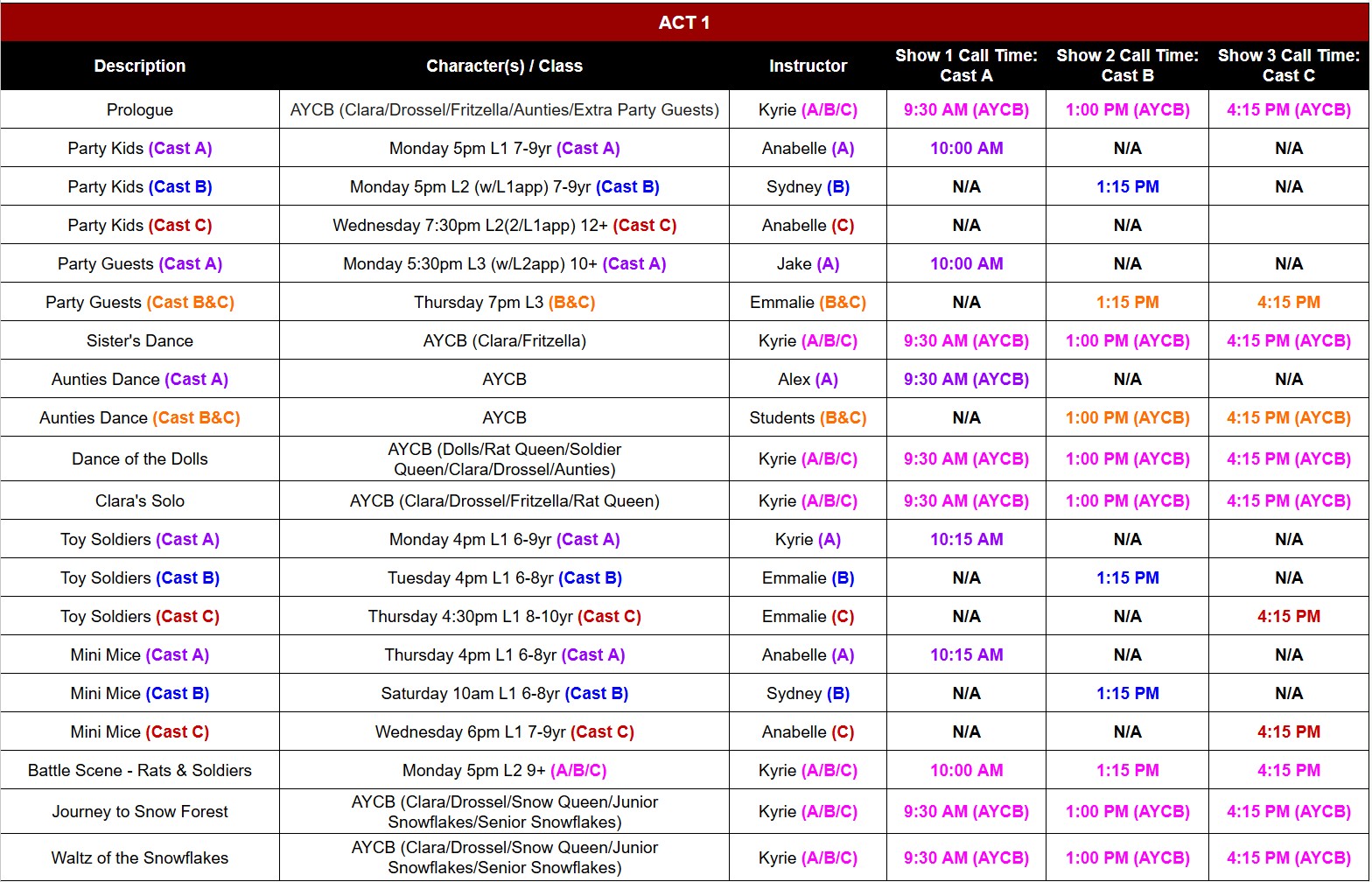Select the Instructor column header
Screen dimensions: 1372x882
tap(808, 66)
